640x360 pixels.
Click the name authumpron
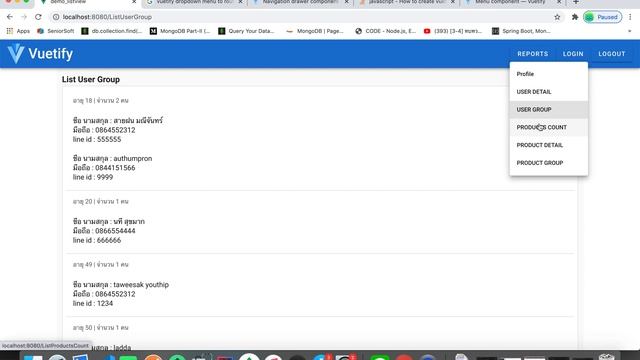coord(133,158)
